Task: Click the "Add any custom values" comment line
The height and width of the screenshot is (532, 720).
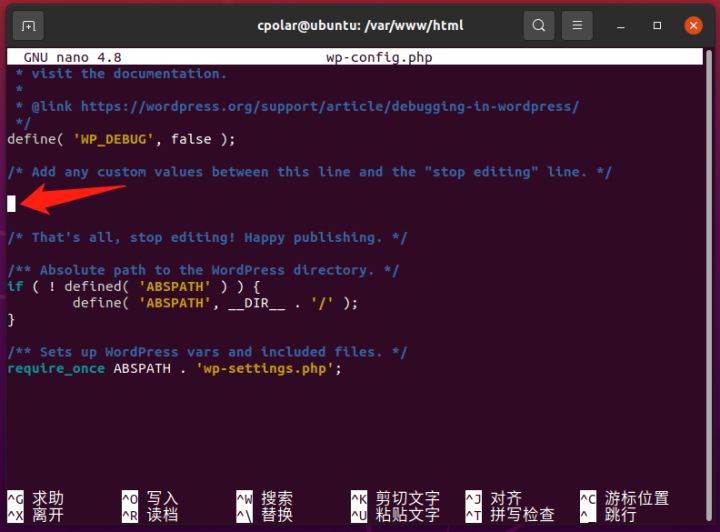Action: point(309,172)
